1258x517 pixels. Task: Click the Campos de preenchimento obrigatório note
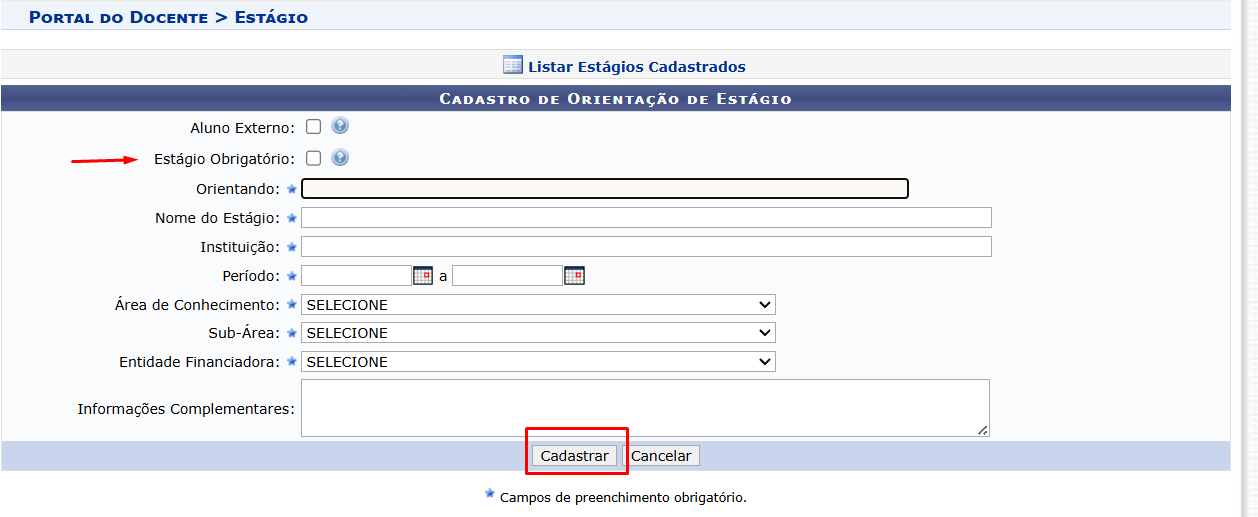(x=623, y=497)
